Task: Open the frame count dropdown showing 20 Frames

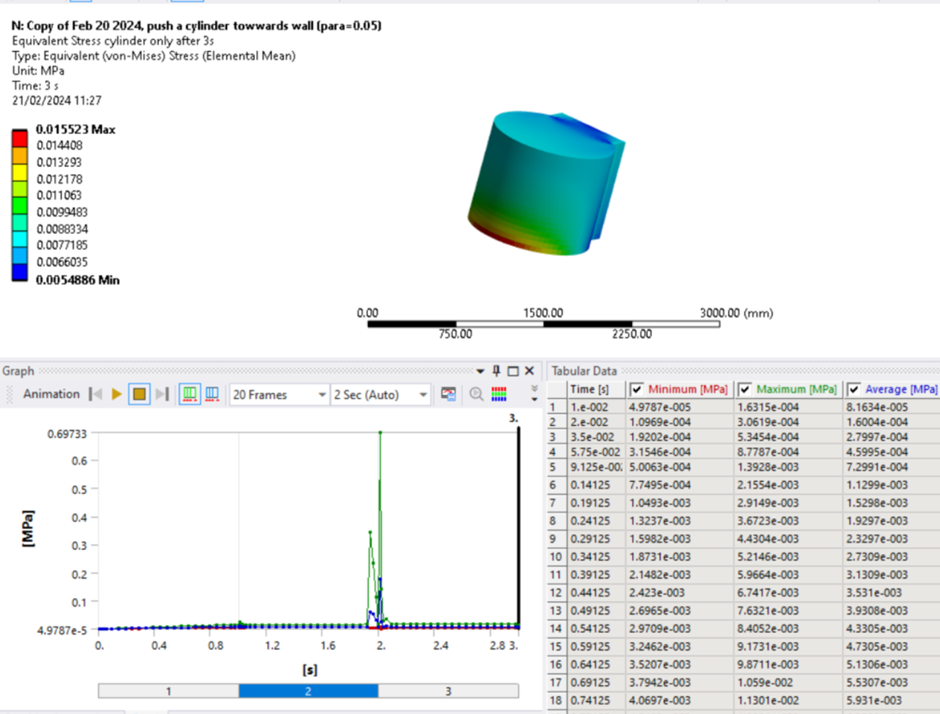Action: point(279,394)
